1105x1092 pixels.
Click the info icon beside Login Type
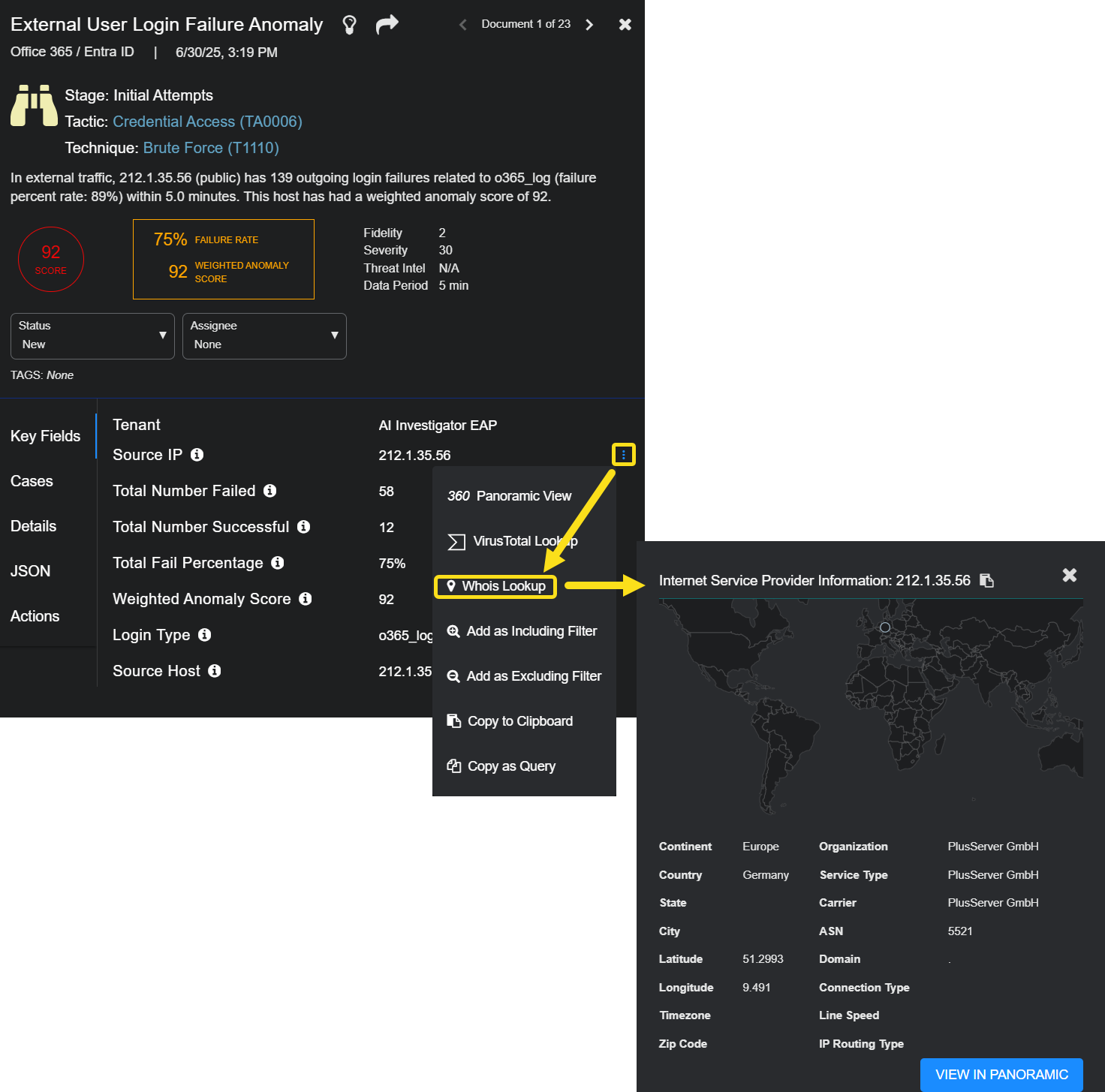(x=205, y=635)
